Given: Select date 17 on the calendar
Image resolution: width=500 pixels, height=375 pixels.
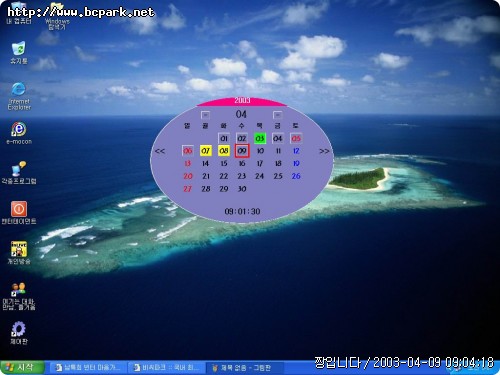Looking at the screenshot, I should pos(260,163).
